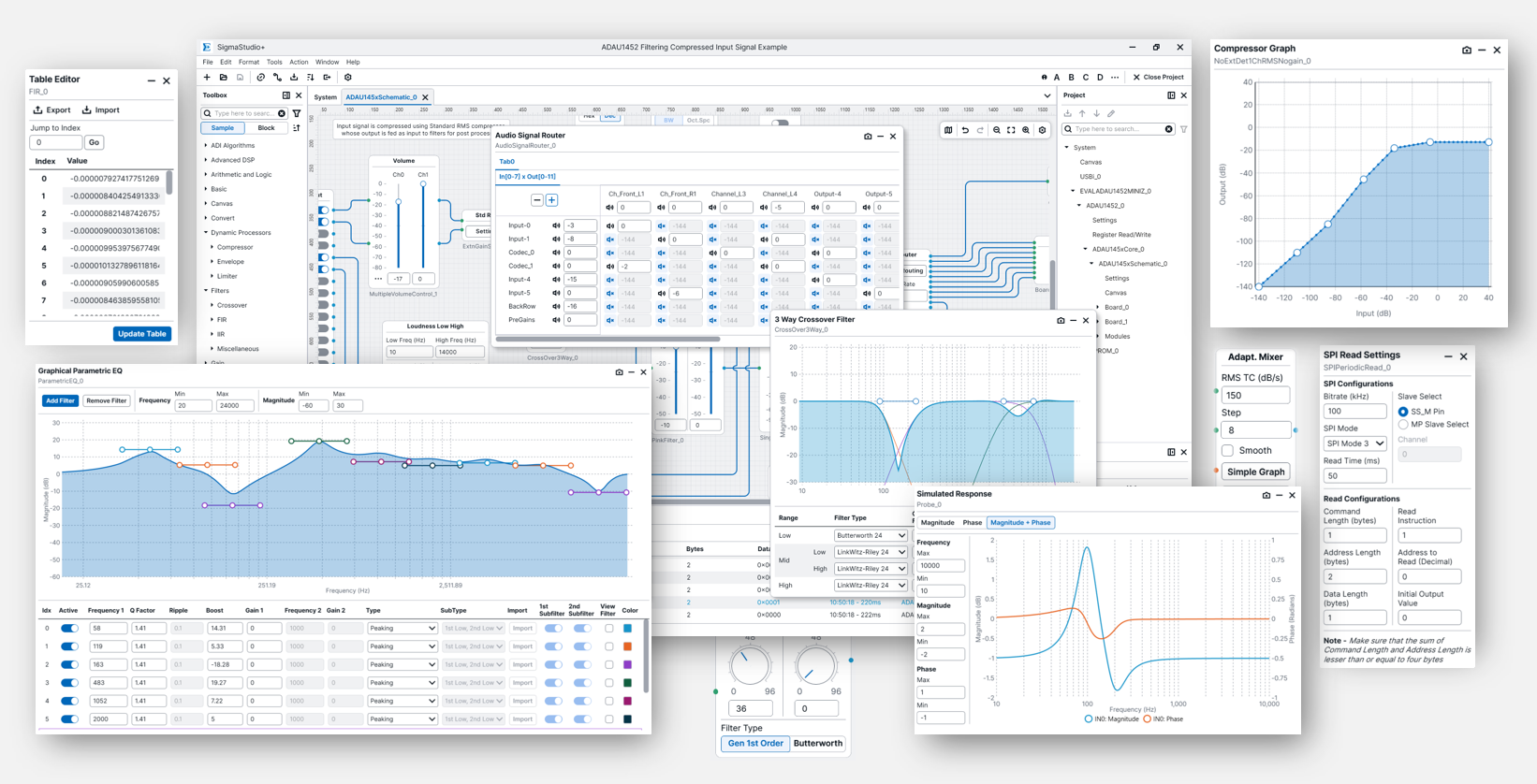Collapse the System node in Project tree

coord(1067,148)
